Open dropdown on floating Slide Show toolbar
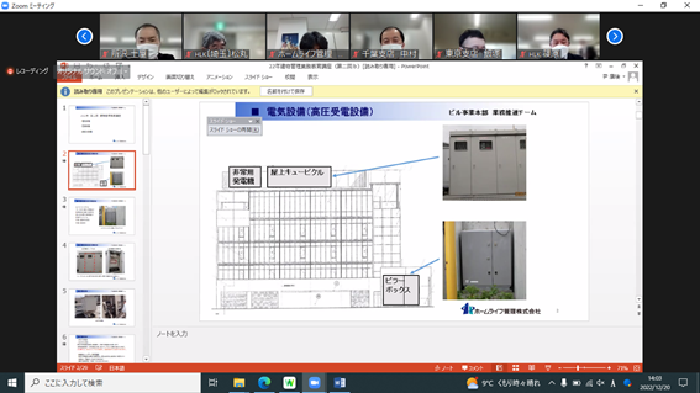This screenshot has width=700, height=393. tap(250, 121)
